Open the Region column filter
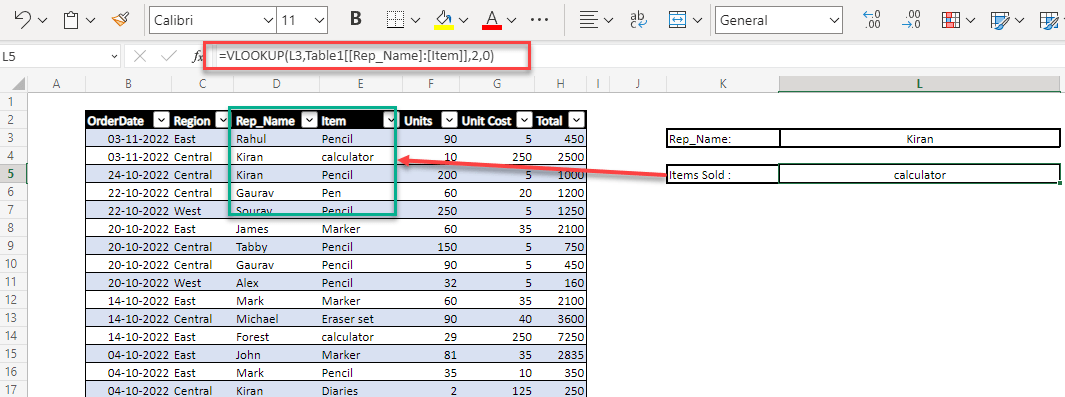Image resolution: width=1065 pixels, height=397 pixels. click(x=221, y=120)
